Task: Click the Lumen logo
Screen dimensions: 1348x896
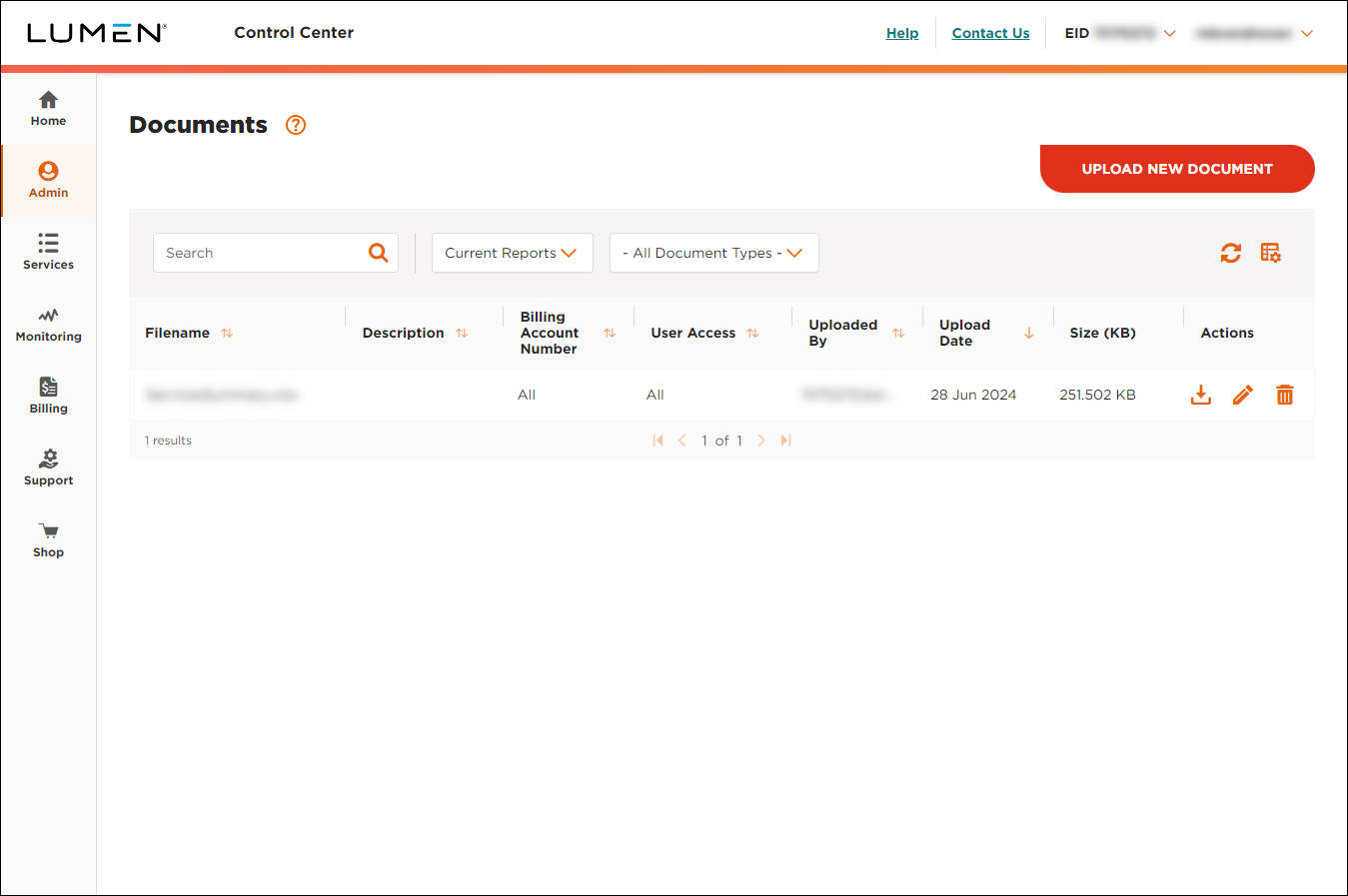Action: pyautogui.click(x=97, y=33)
